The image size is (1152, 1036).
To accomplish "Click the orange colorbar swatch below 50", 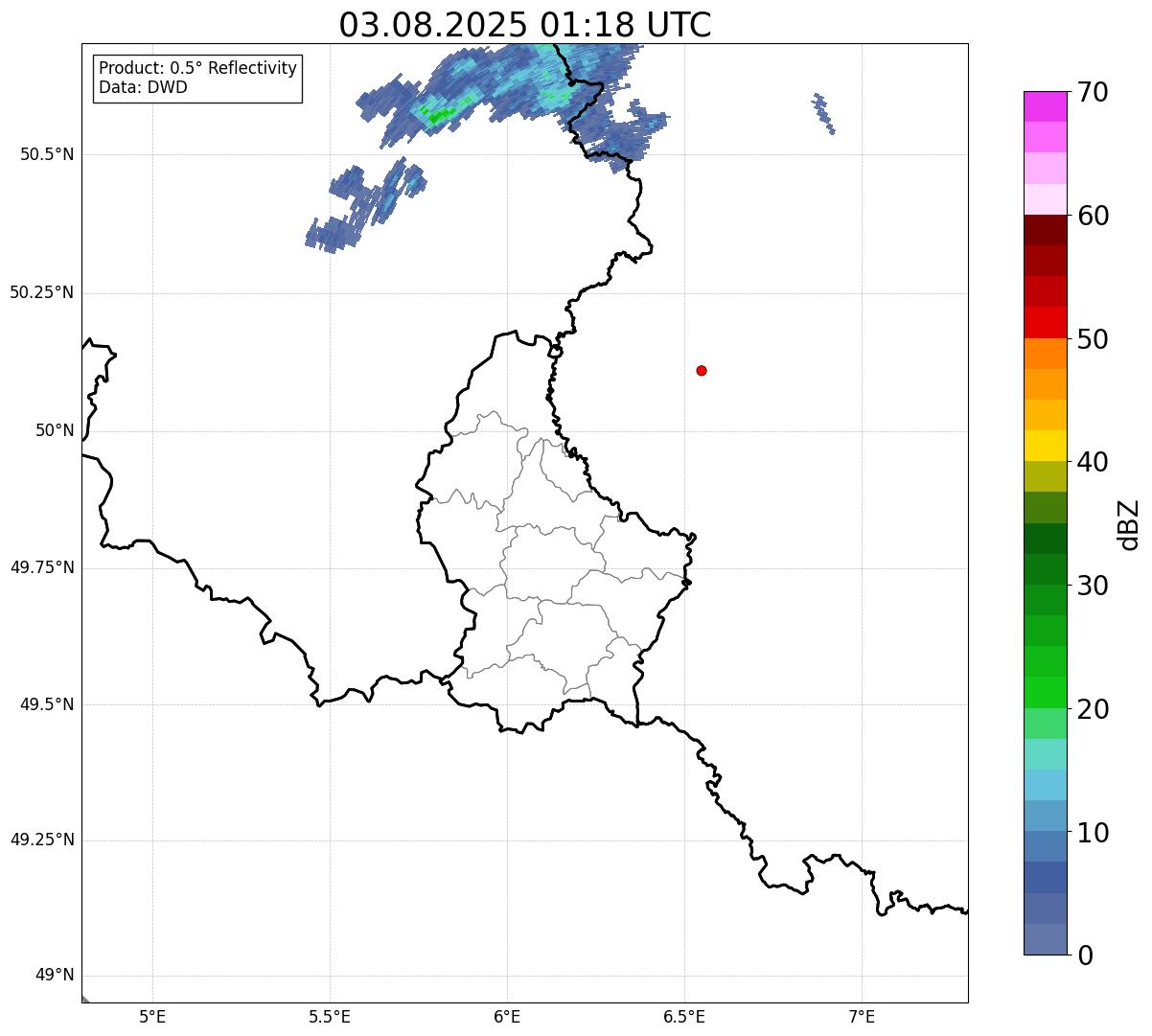I will coord(1046,354).
